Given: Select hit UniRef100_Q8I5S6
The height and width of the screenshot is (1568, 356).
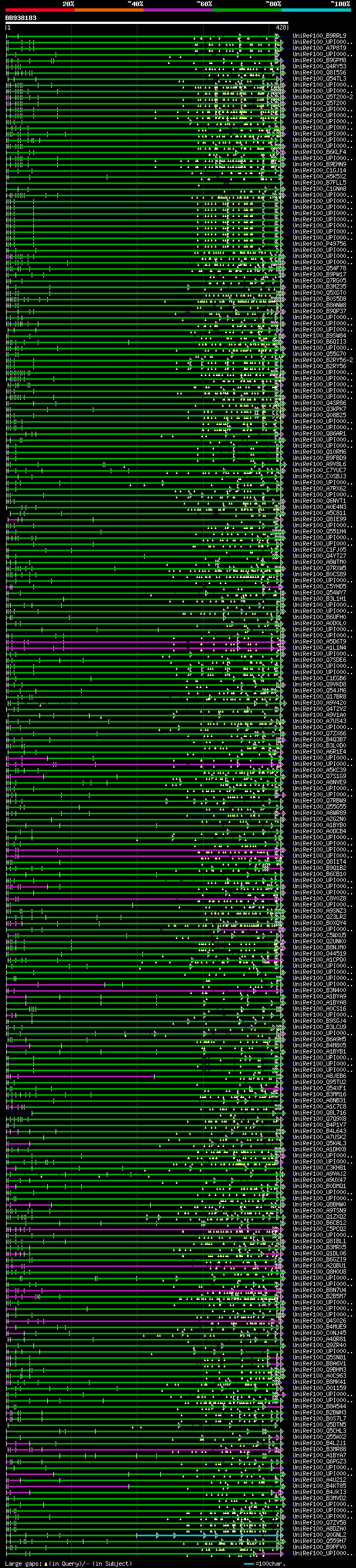Looking at the screenshot, I should 319,72.
